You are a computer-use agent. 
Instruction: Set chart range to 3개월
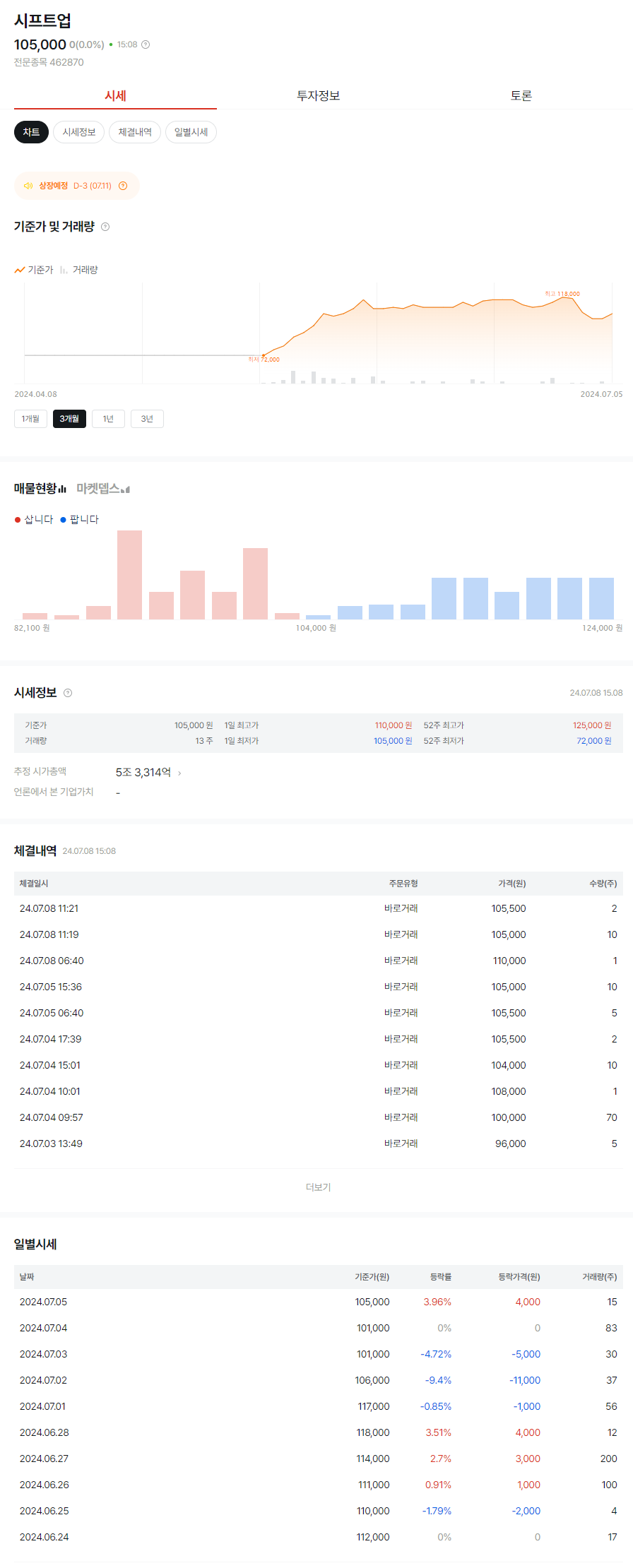[x=69, y=419]
